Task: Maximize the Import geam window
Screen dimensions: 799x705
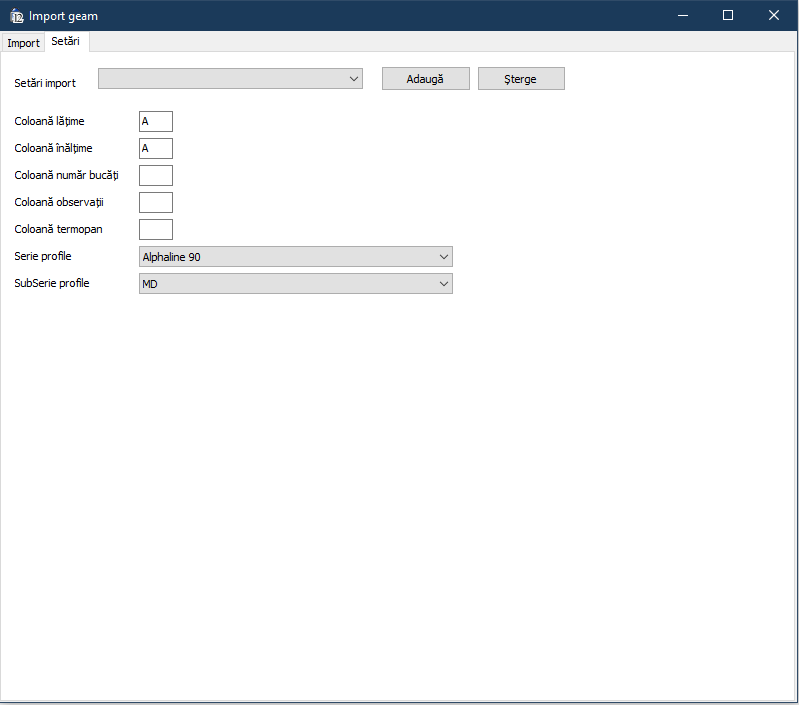Action: click(728, 15)
